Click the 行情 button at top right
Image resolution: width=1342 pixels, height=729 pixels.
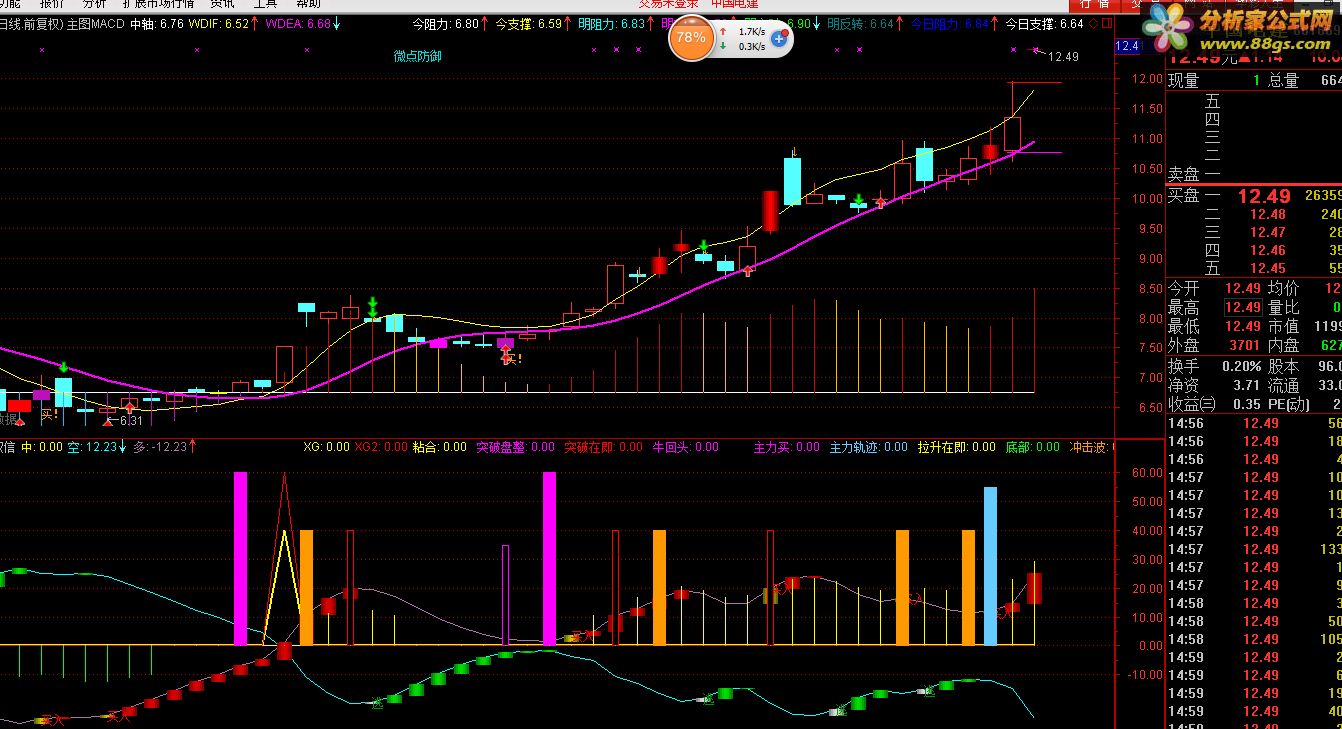pos(1096,4)
